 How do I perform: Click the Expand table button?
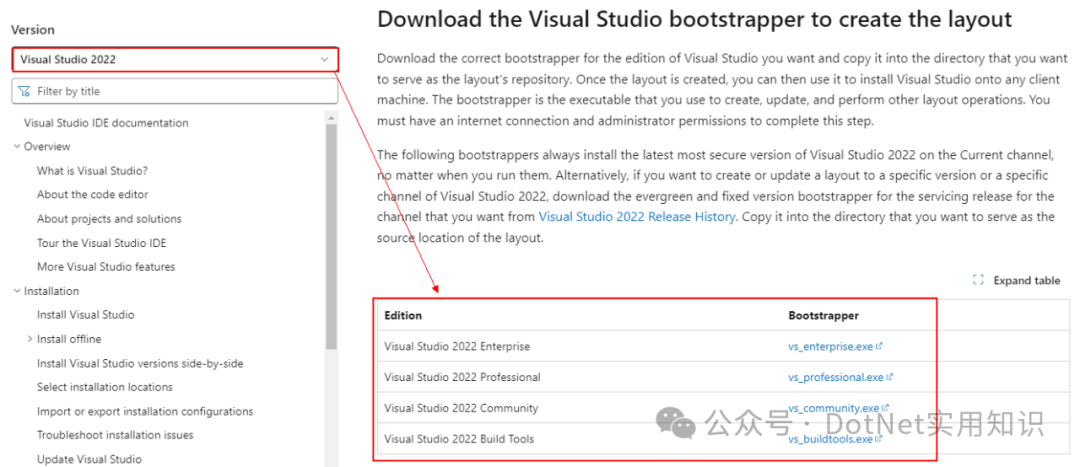(x=1017, y=280)
